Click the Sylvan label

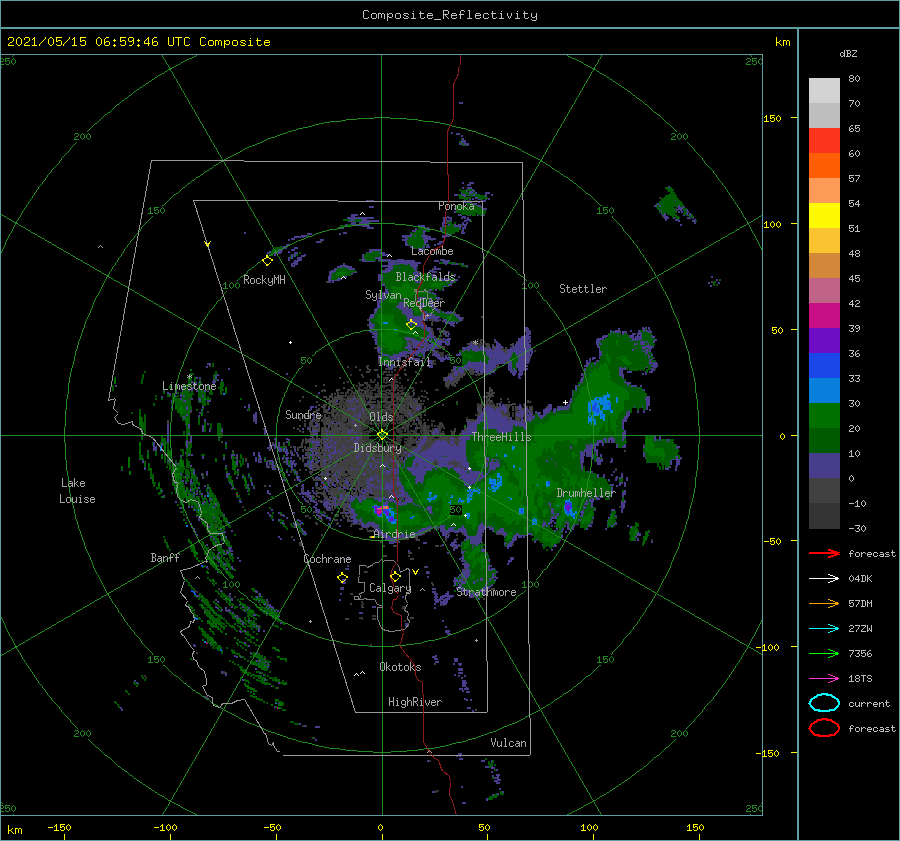(383, 295)
